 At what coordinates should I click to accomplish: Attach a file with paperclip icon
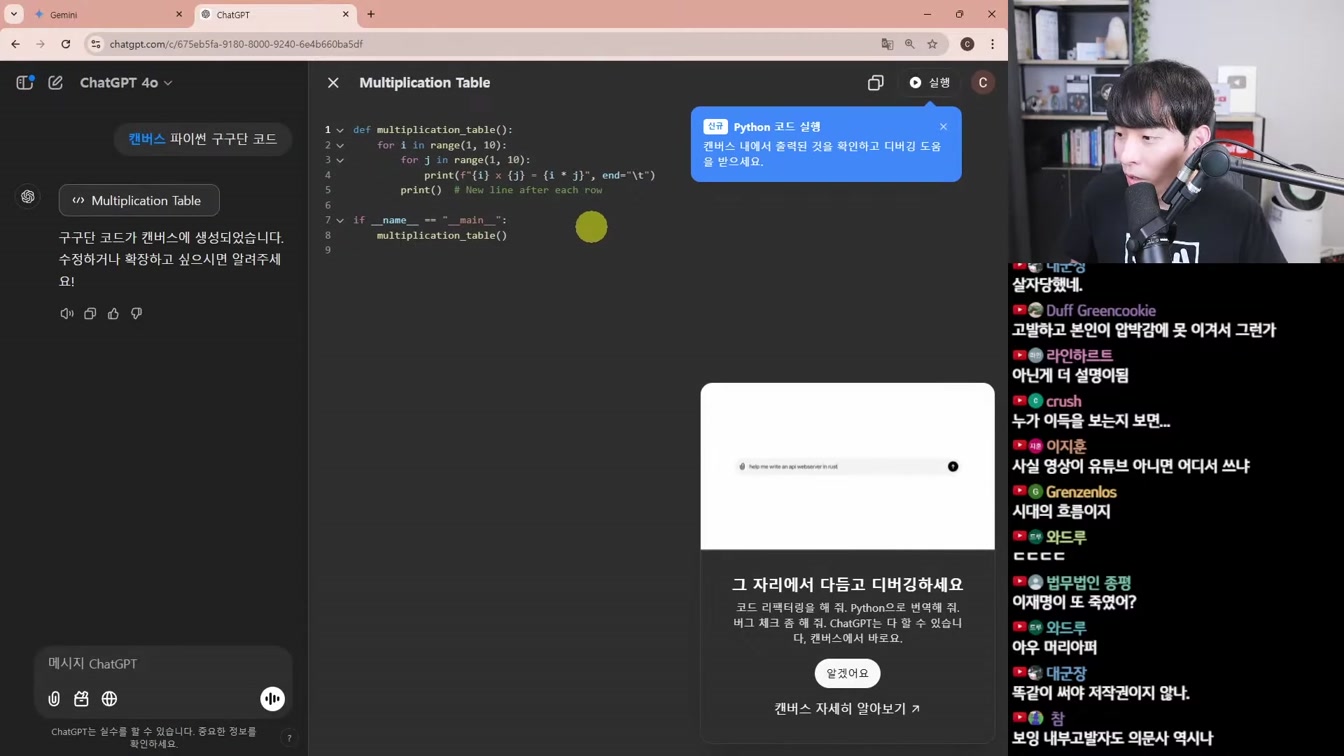[x=54, y=699]
